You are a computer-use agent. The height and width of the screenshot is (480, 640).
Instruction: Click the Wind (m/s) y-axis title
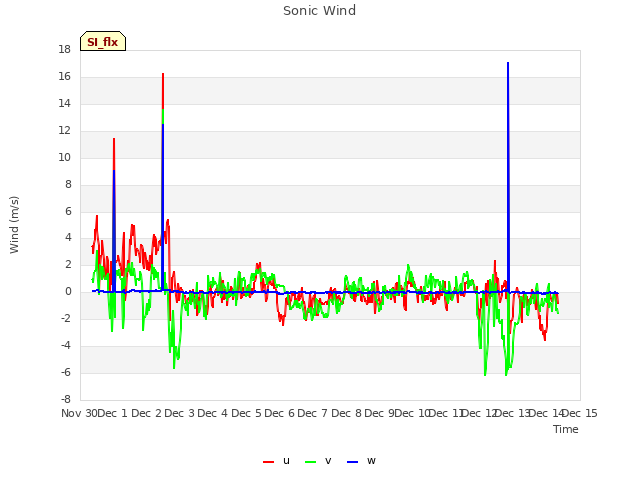click(x=14, y=225)
